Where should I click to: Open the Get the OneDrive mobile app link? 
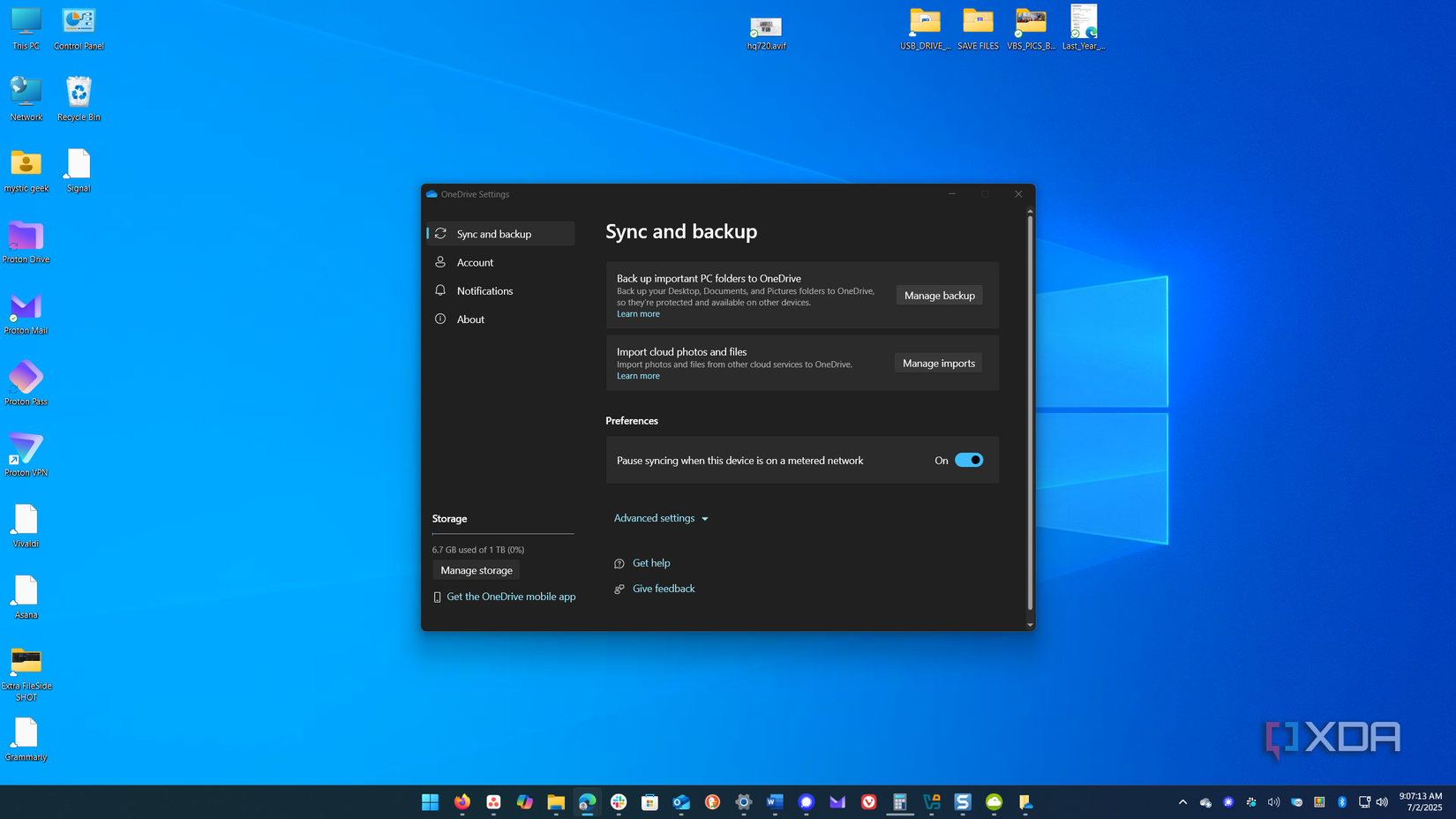pyautogui.click(x=510, y=597)
